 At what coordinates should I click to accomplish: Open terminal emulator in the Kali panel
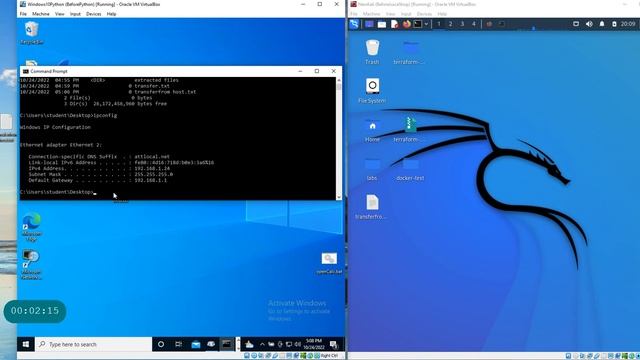tap(418, 24)
